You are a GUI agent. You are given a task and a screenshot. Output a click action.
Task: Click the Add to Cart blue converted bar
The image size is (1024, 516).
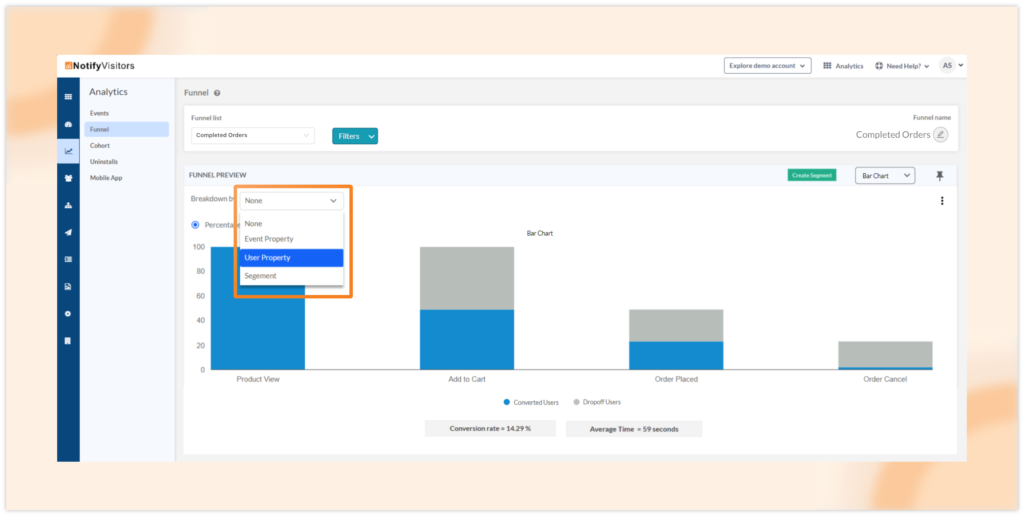point(467,340)
